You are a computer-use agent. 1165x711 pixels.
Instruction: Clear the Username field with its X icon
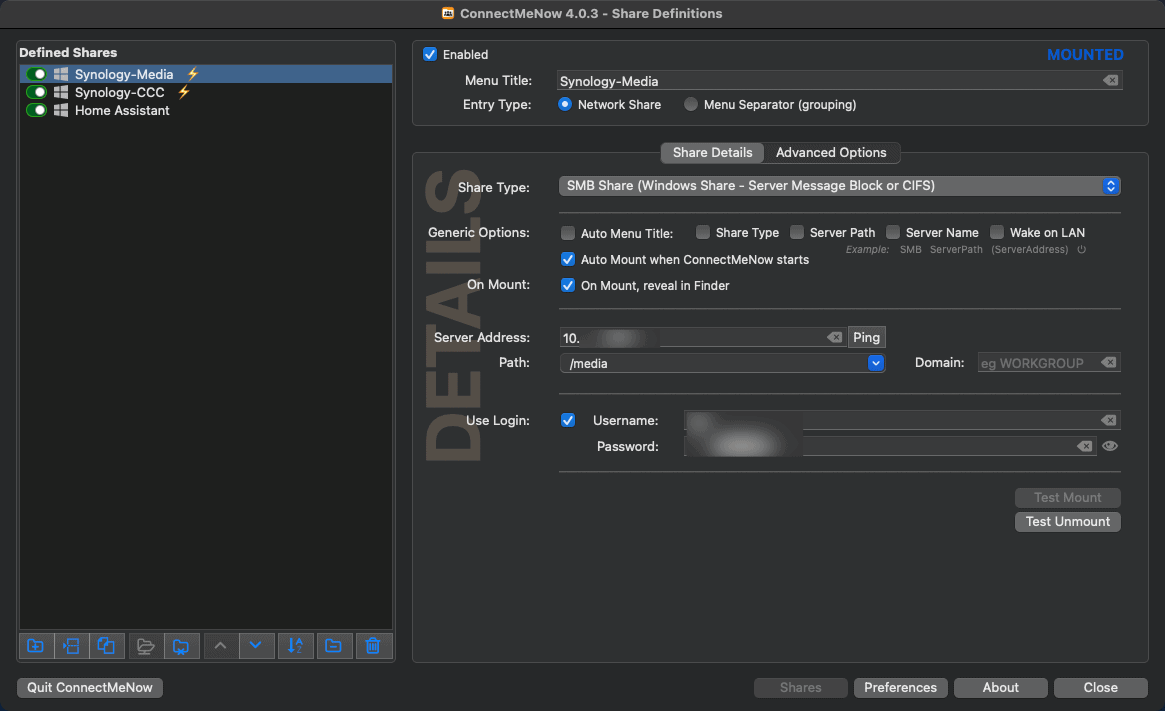pos(1109,421)
